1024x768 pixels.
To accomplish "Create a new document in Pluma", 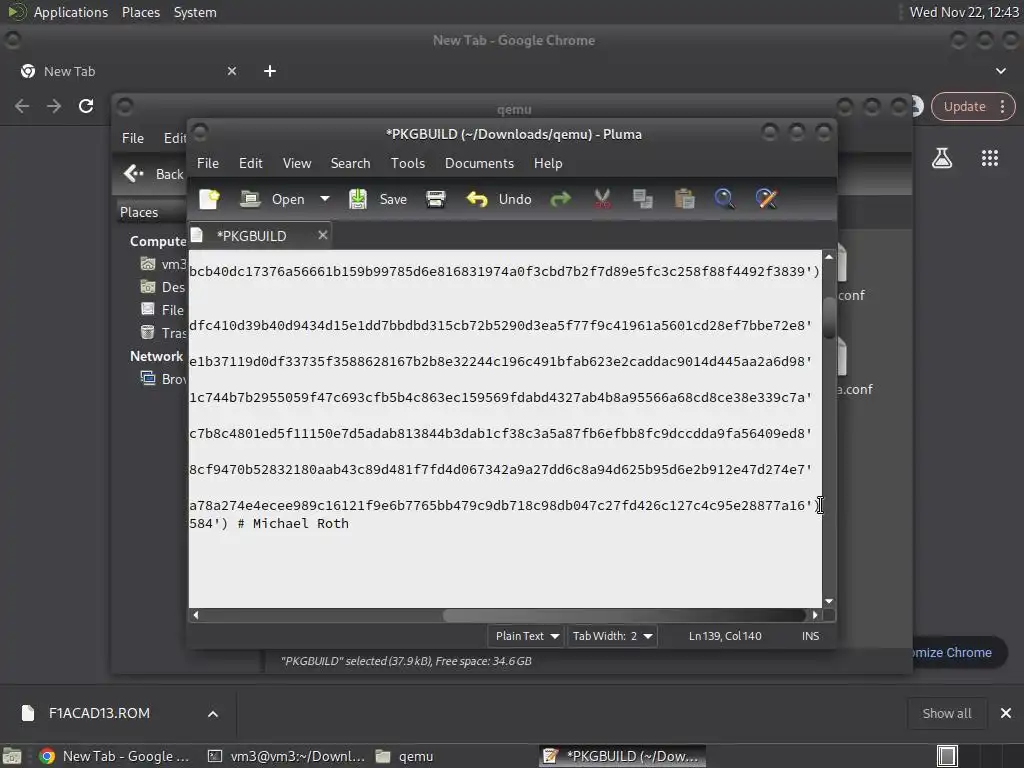I will (x=210, y=199).
